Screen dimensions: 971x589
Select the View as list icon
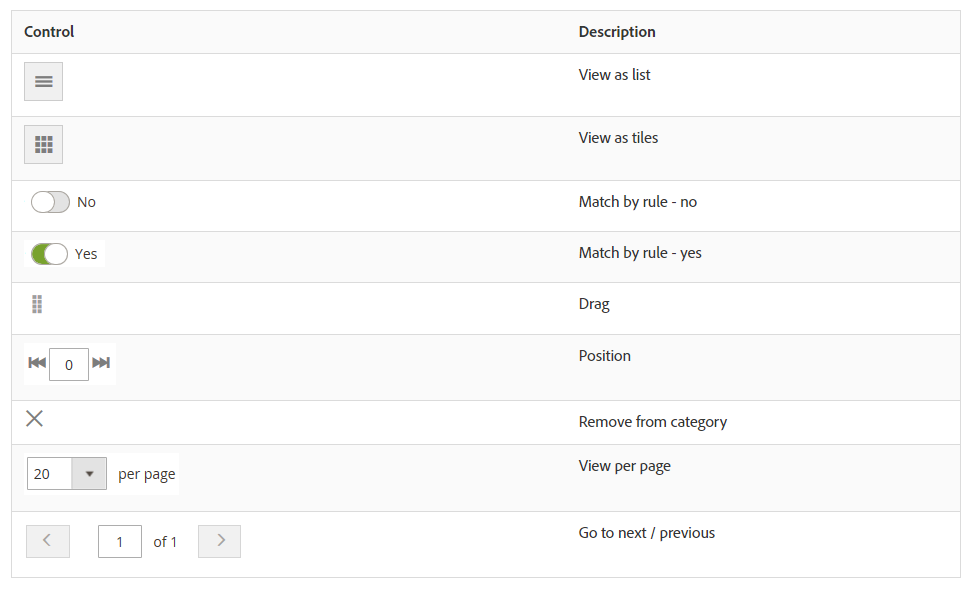tap(43, 81)
